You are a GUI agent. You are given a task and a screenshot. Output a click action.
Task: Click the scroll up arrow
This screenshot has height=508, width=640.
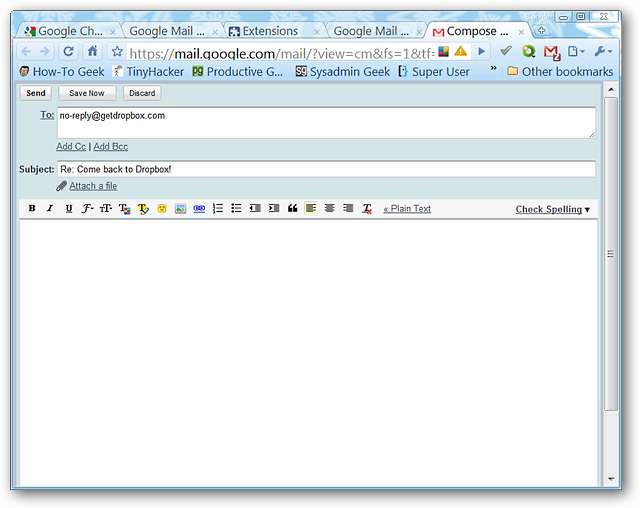[611, 90]
